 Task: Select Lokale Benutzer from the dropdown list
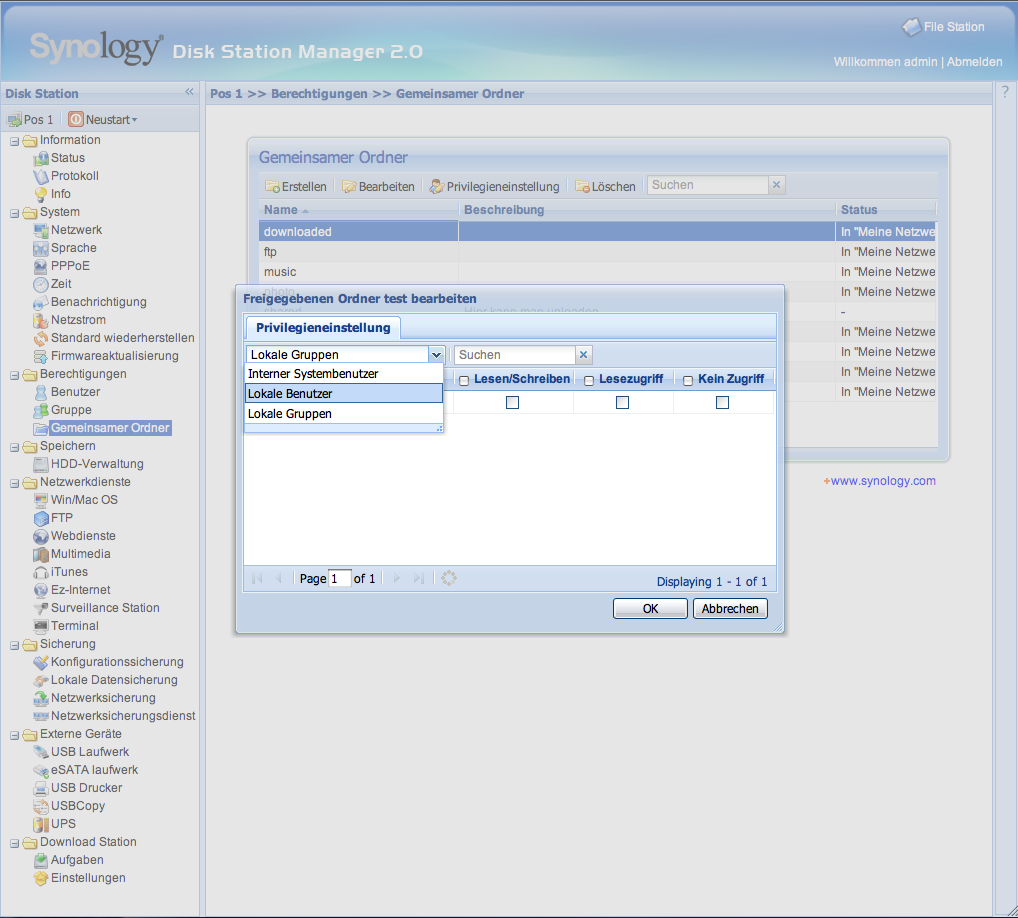click(x=343, y=394)
